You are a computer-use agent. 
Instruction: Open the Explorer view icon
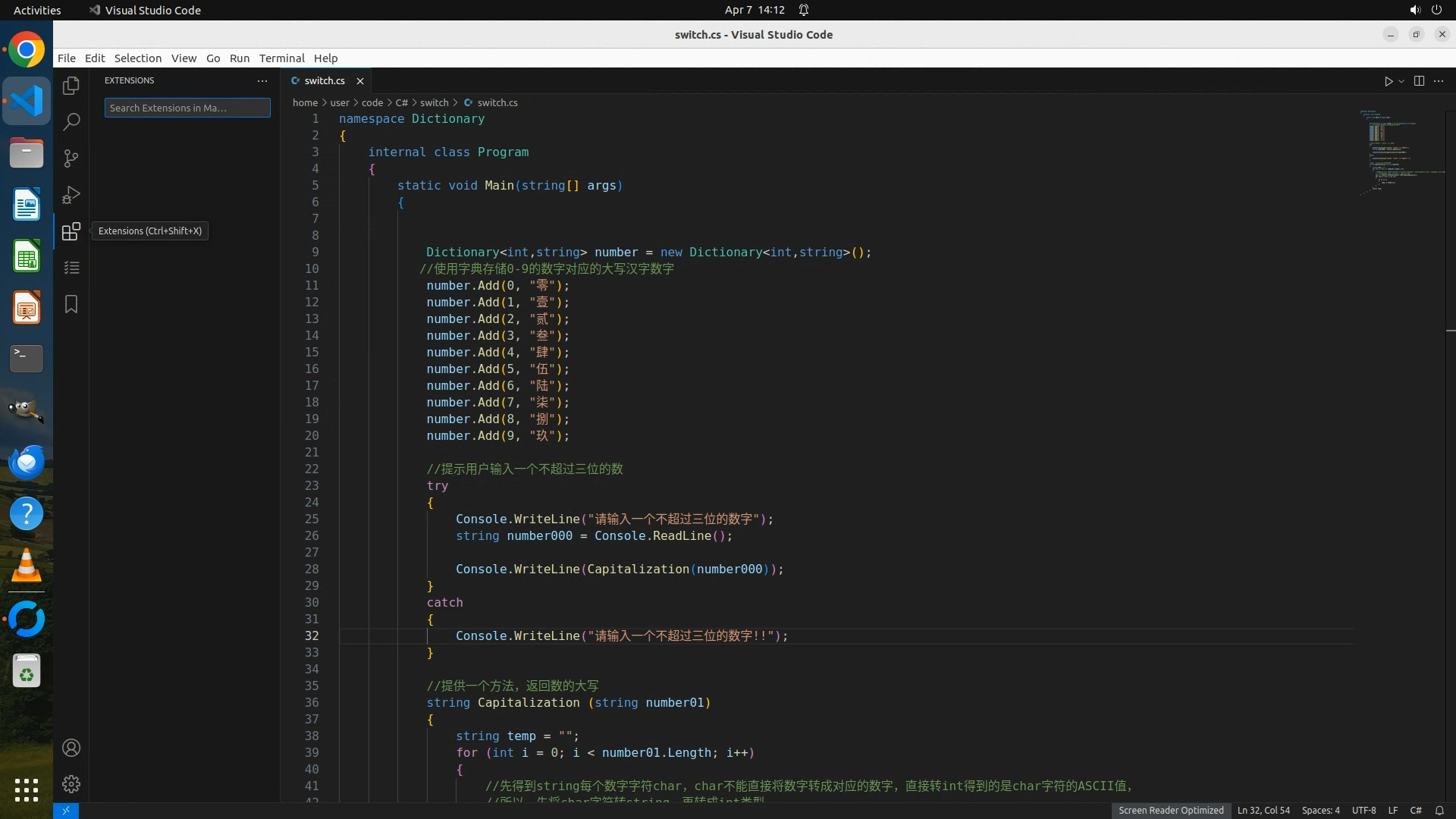pos(71,86)
